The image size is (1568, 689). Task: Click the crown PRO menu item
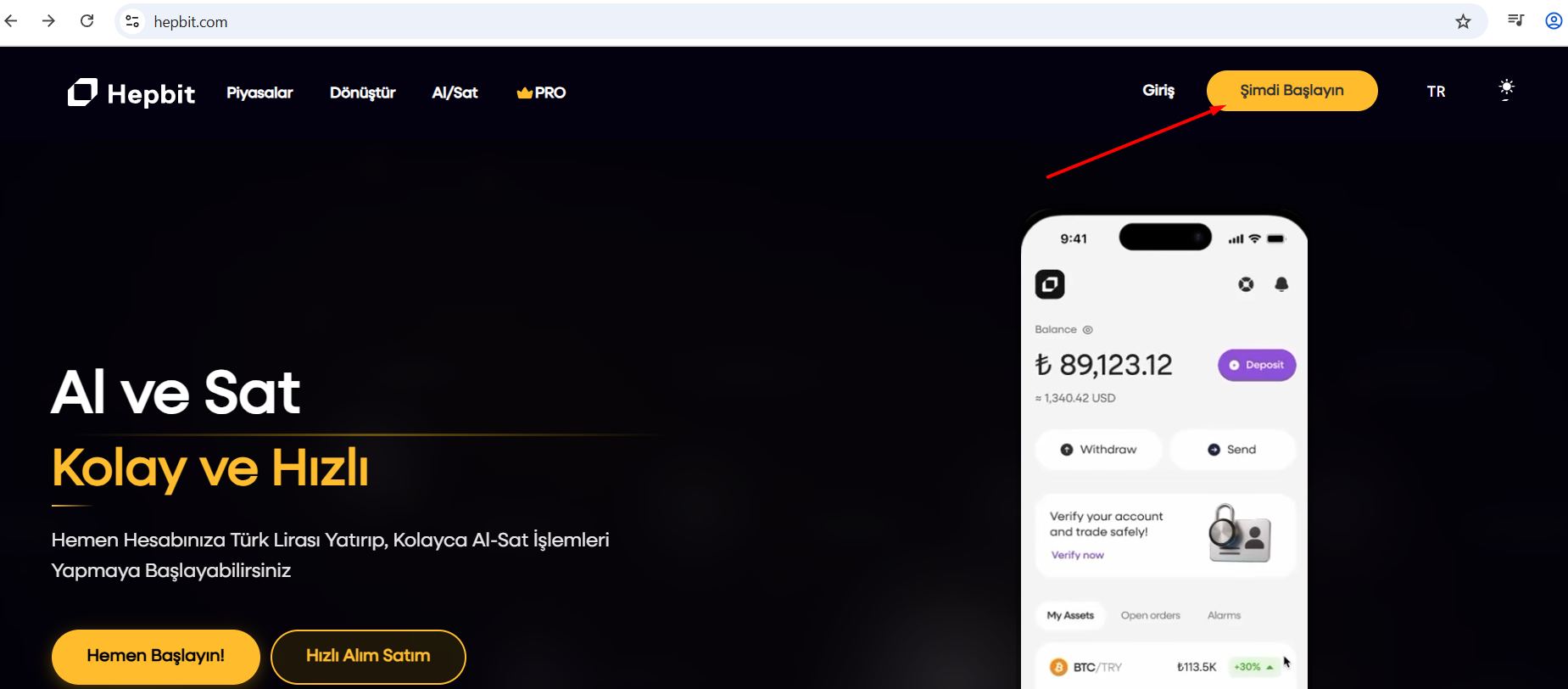pyautogui.click(x=541, y=92)
